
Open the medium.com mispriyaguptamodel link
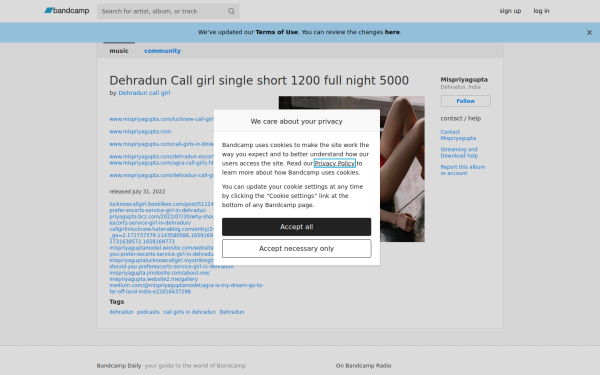186,289
